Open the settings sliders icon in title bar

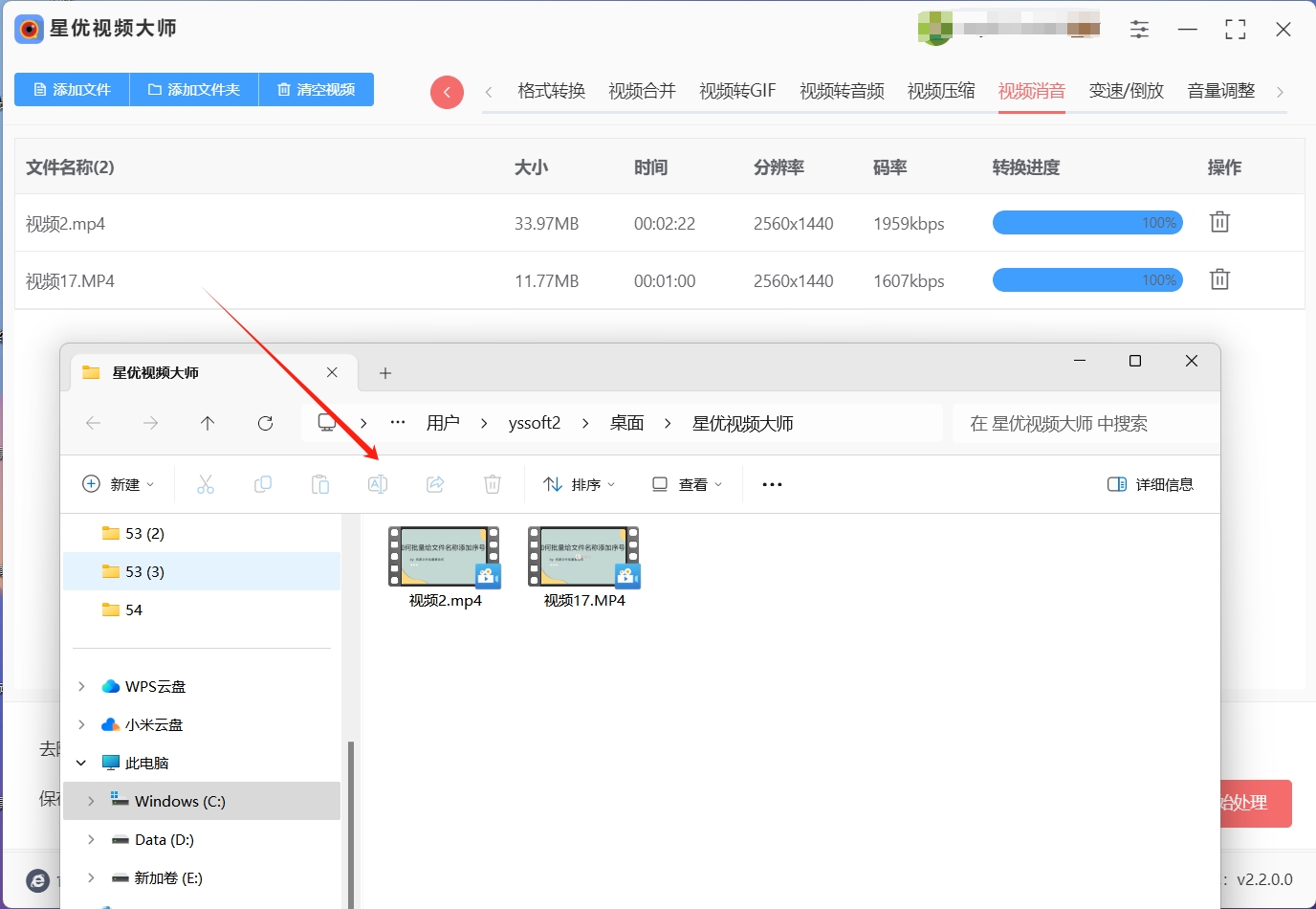pos(1139,30)
